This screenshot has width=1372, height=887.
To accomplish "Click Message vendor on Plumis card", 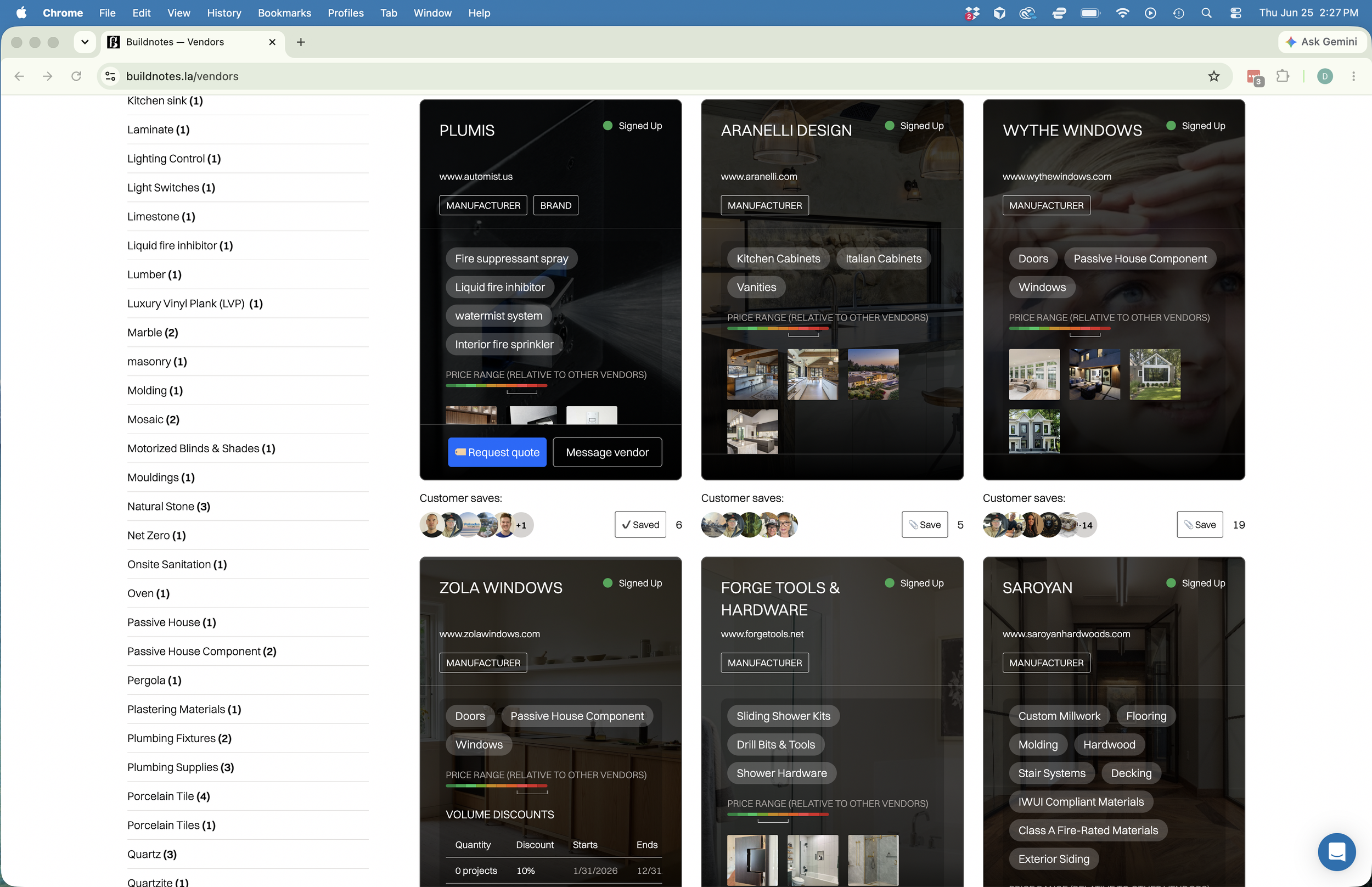I will [x=607, y=452].
